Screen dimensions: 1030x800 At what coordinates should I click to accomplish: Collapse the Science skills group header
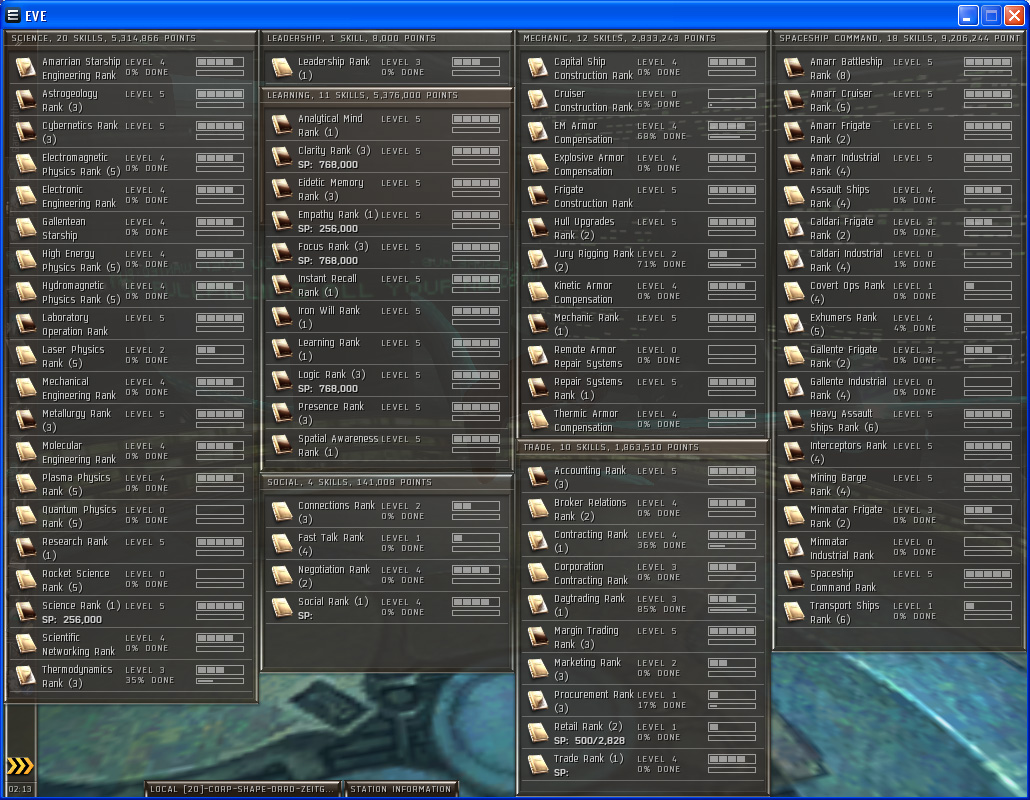click(x=131, y=38)
